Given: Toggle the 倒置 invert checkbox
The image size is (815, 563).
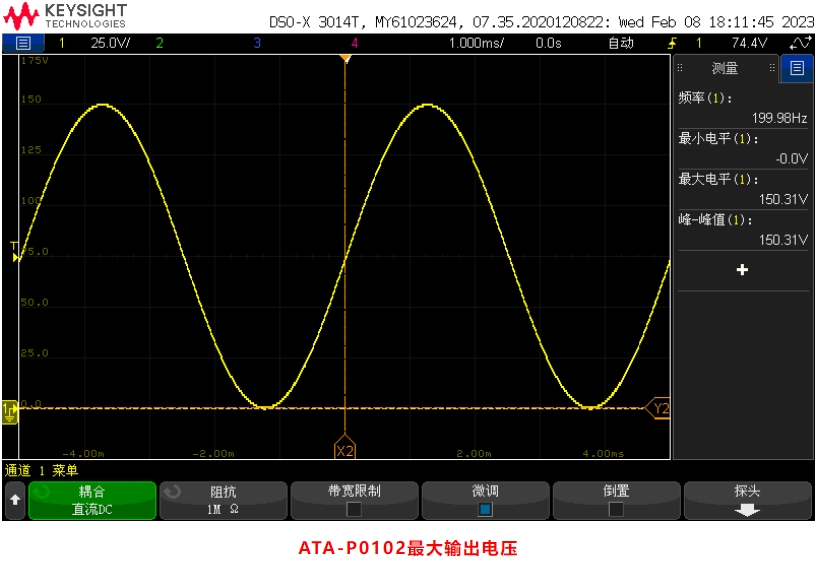Looking at the screenshot, I should pyautogui.click(x=616, y=509).
